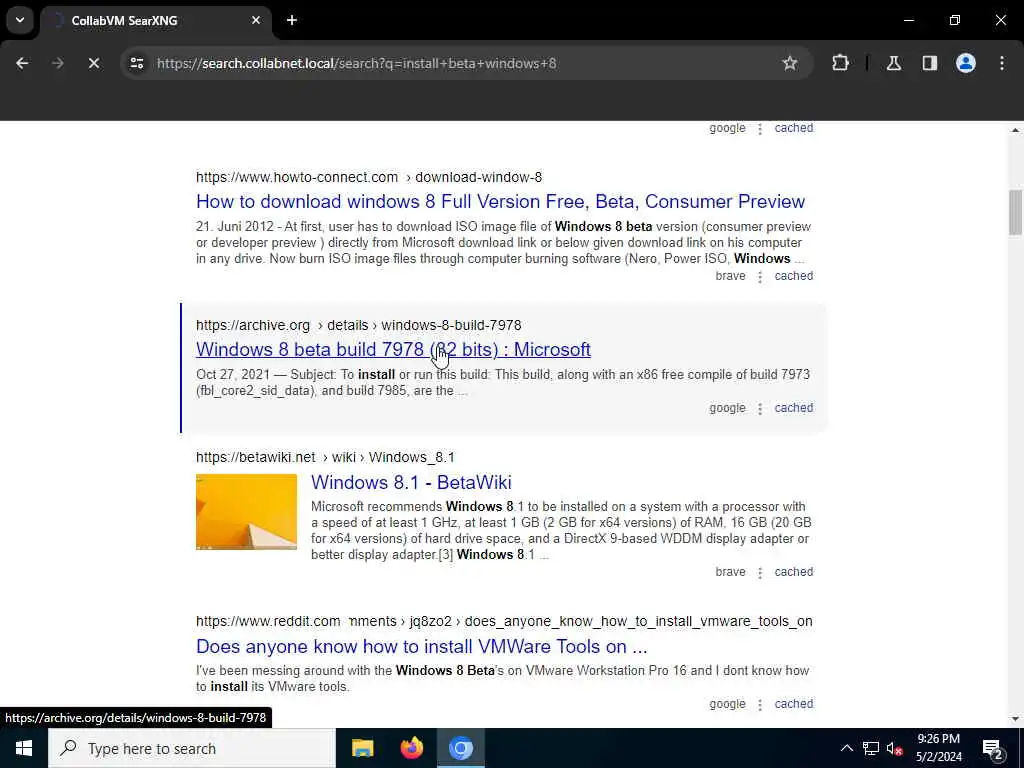Open Chrome Labs flask icon
Image resolution: width=1024 pixels, height=768 pixels.
[893, 63]
